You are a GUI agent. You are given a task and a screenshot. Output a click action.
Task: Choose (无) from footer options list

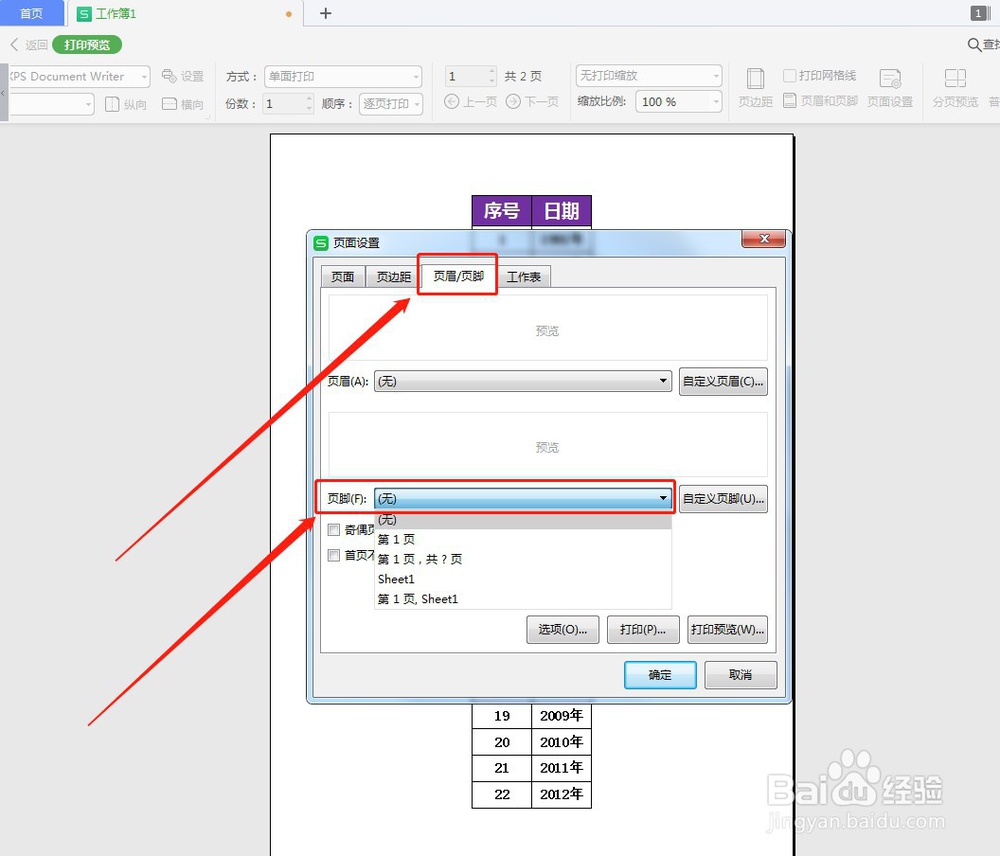(522, 520)
